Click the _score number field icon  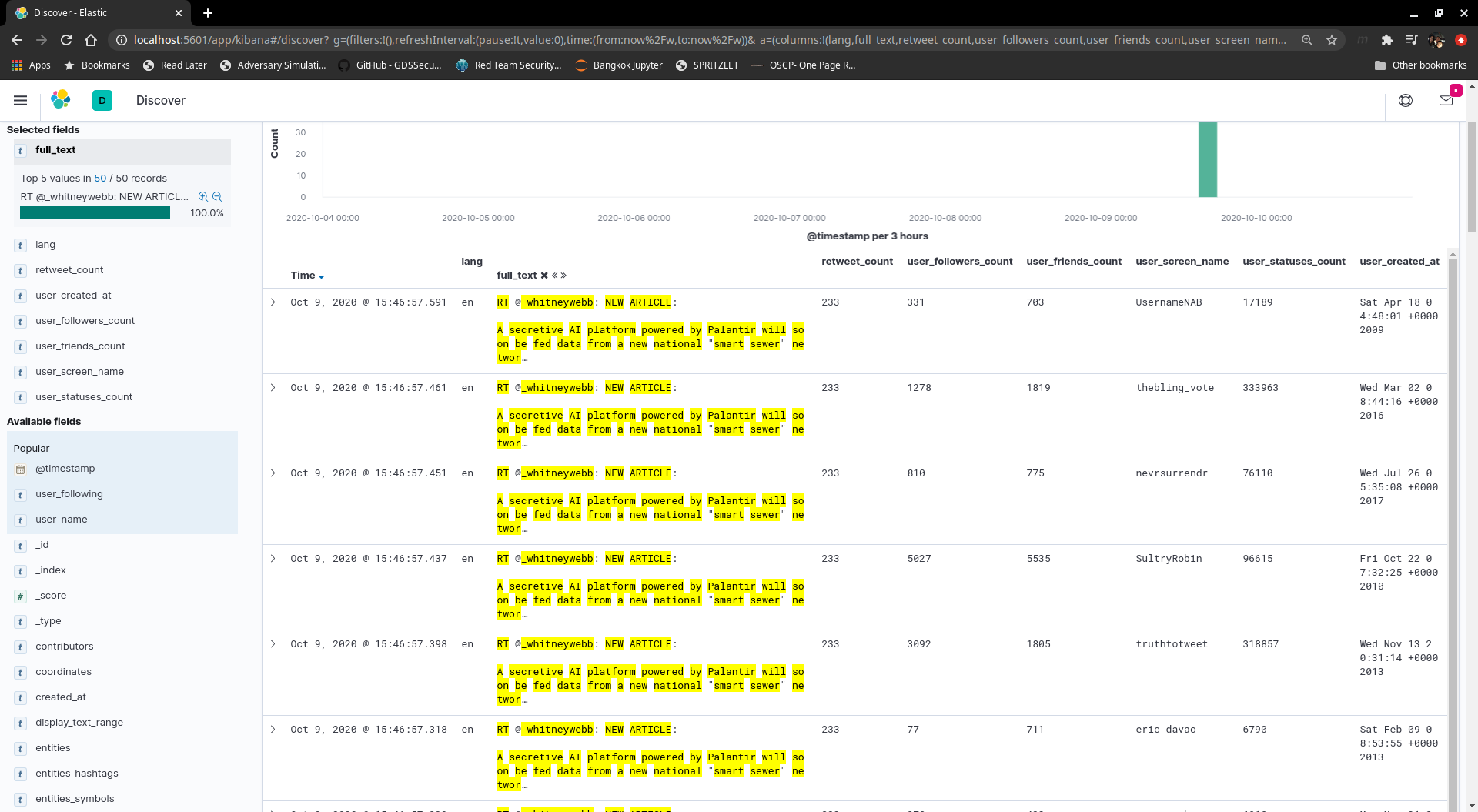point(21,596)
